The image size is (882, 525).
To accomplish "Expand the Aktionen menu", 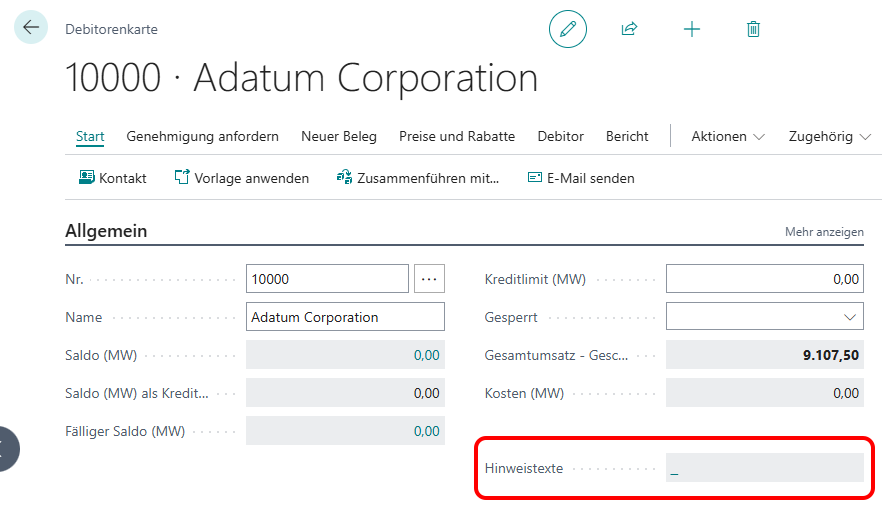I will click(728, 136).
